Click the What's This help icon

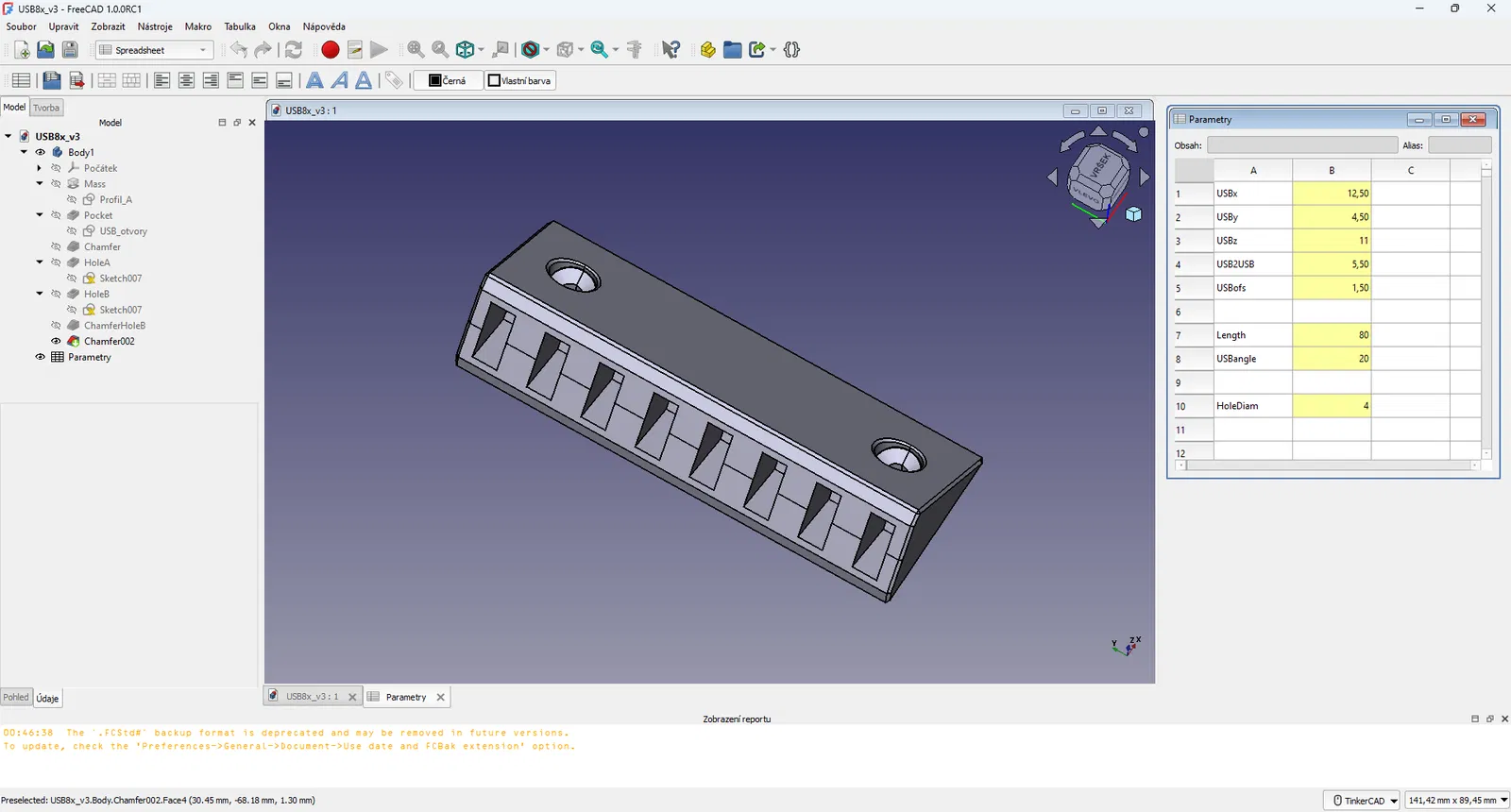tap(671, 50)
